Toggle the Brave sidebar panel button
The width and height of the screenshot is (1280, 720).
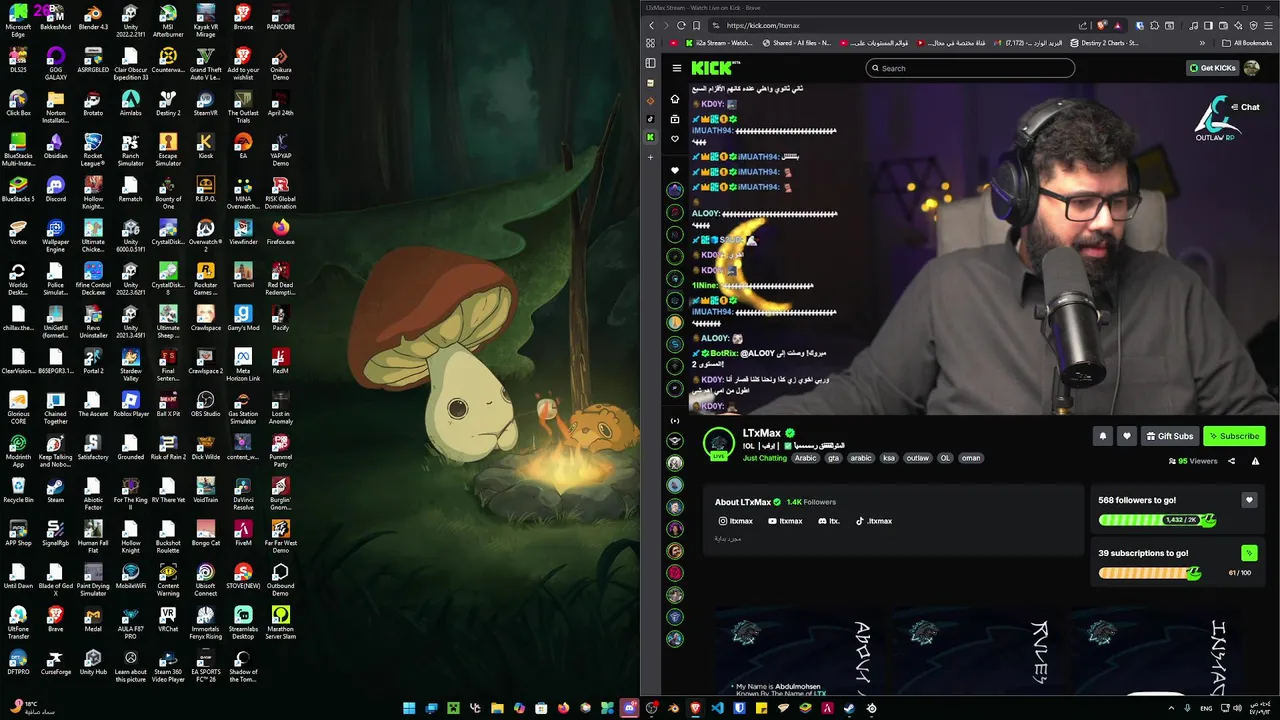(1208, 25)
